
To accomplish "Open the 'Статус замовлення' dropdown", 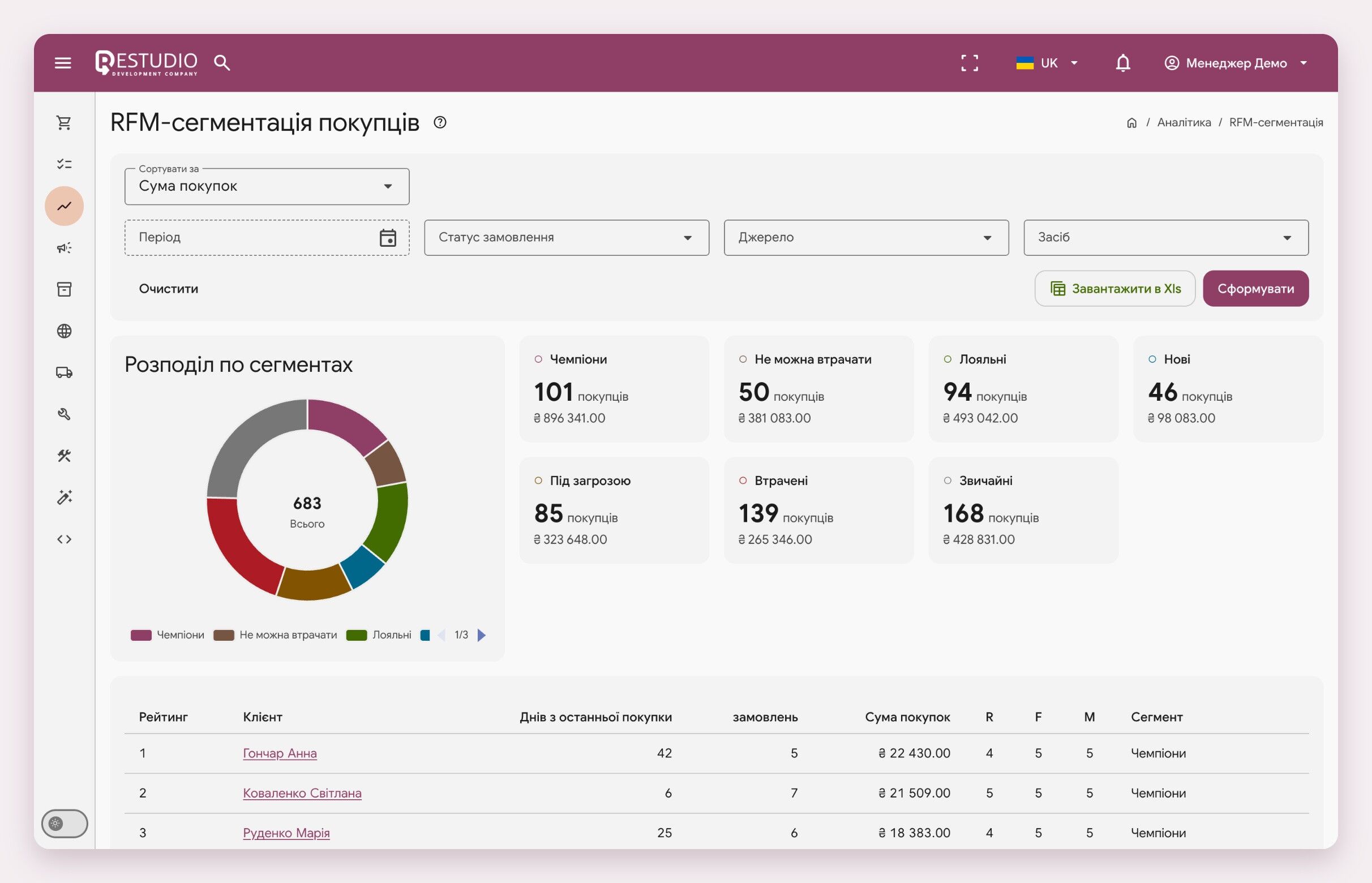I will 567,237.
